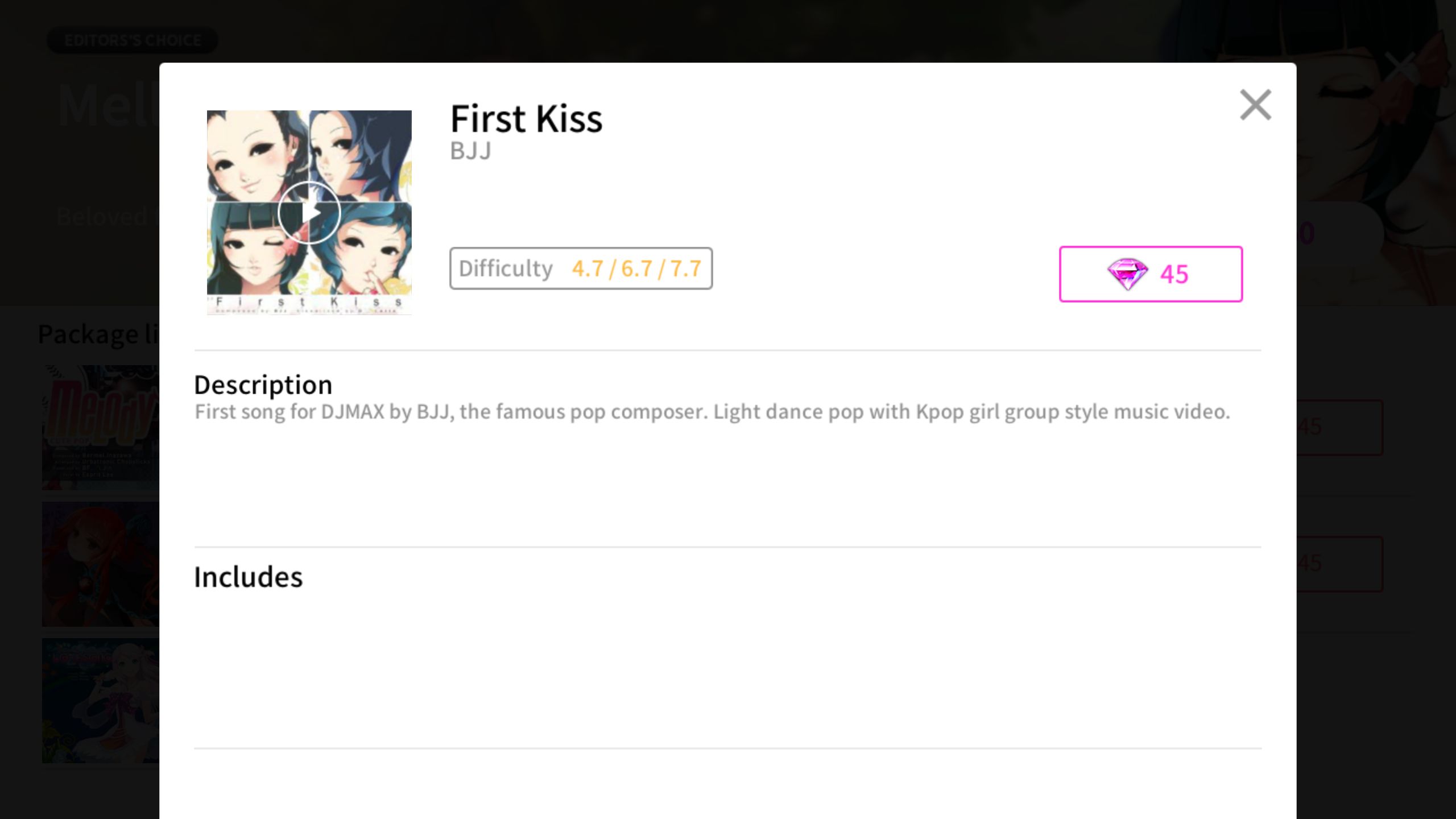Select the Difficulty 4.7 / 6.7 / 7.7 box

coord(581,268)
